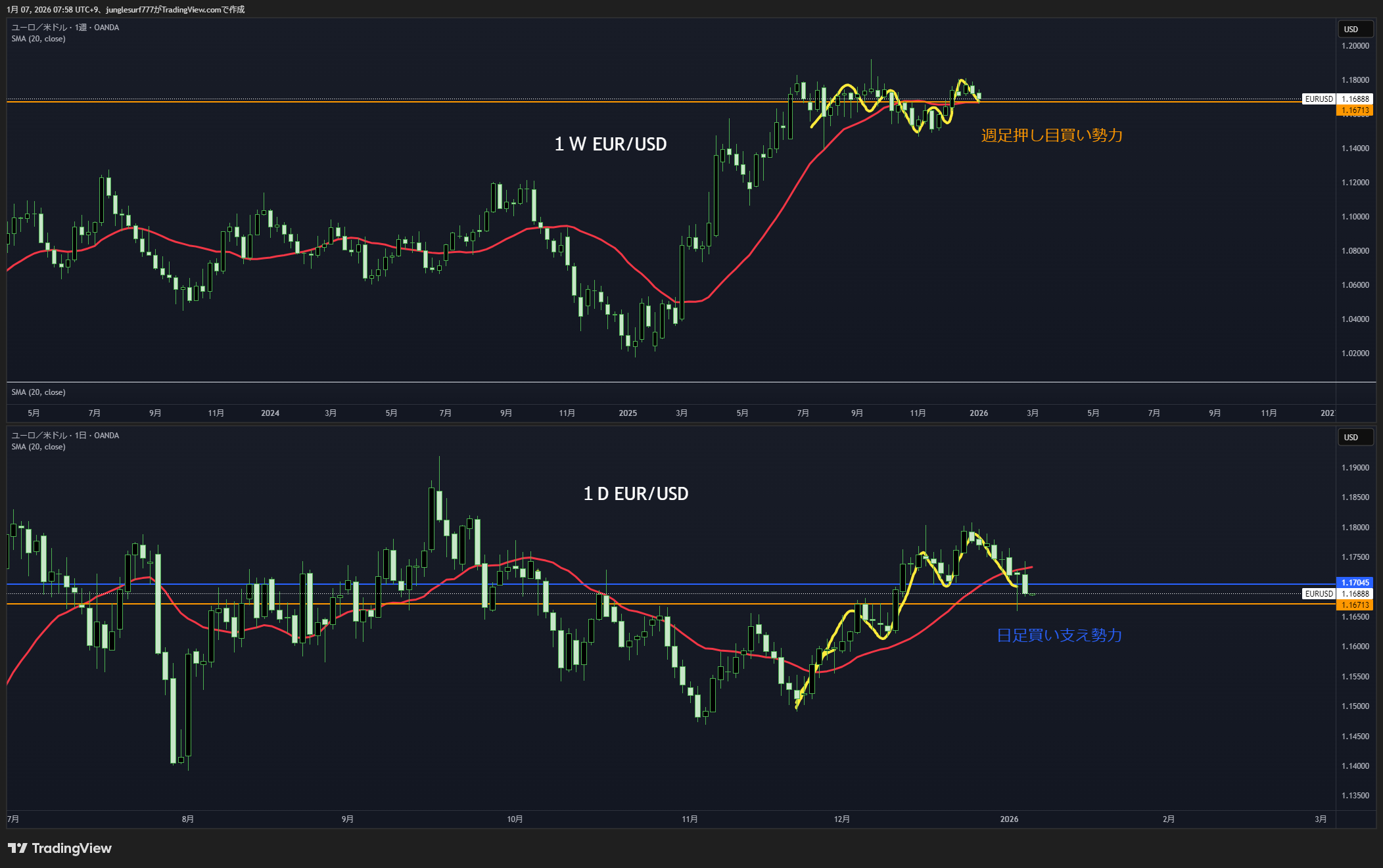Screen dimensions: 1383x868
Task: Click the orange 1.16713 price label on daily axis
Action: point(1355,605)
